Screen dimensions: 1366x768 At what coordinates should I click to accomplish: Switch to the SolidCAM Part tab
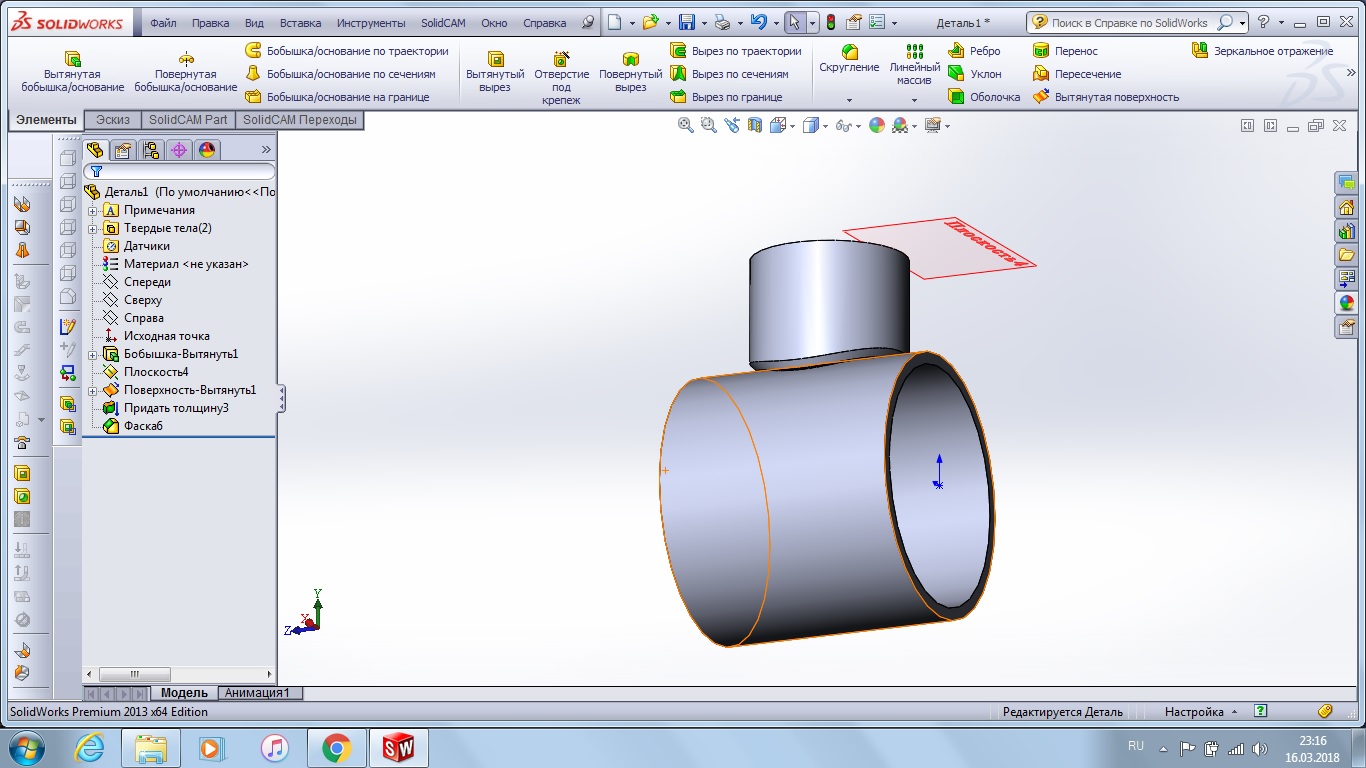(188, 120)
